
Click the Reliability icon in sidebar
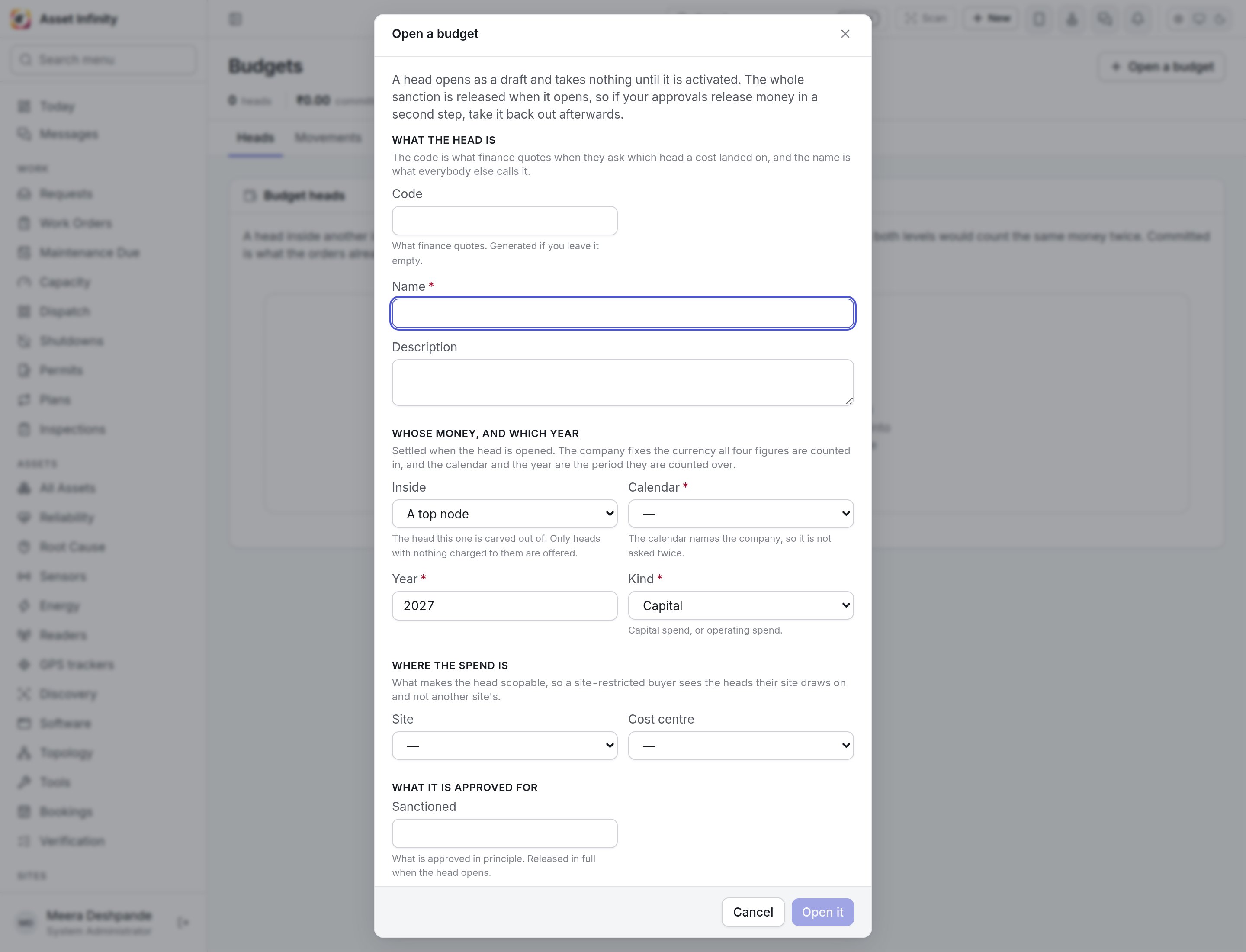click(x=24, y=518)
